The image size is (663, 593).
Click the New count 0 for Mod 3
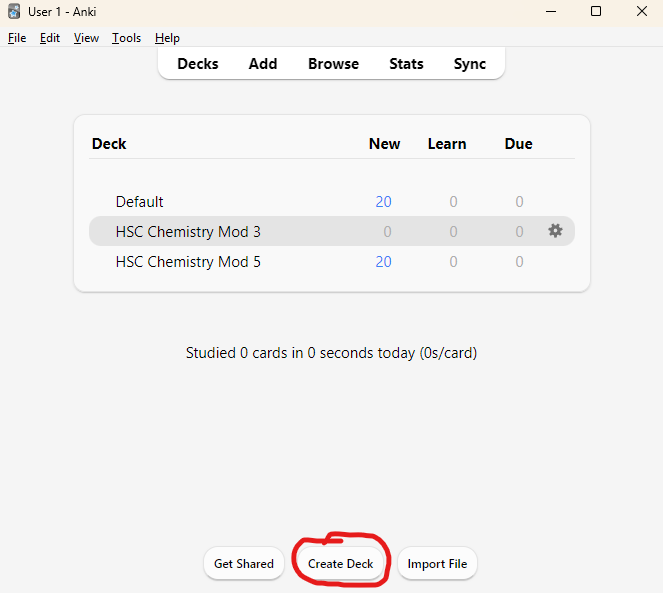387,232
